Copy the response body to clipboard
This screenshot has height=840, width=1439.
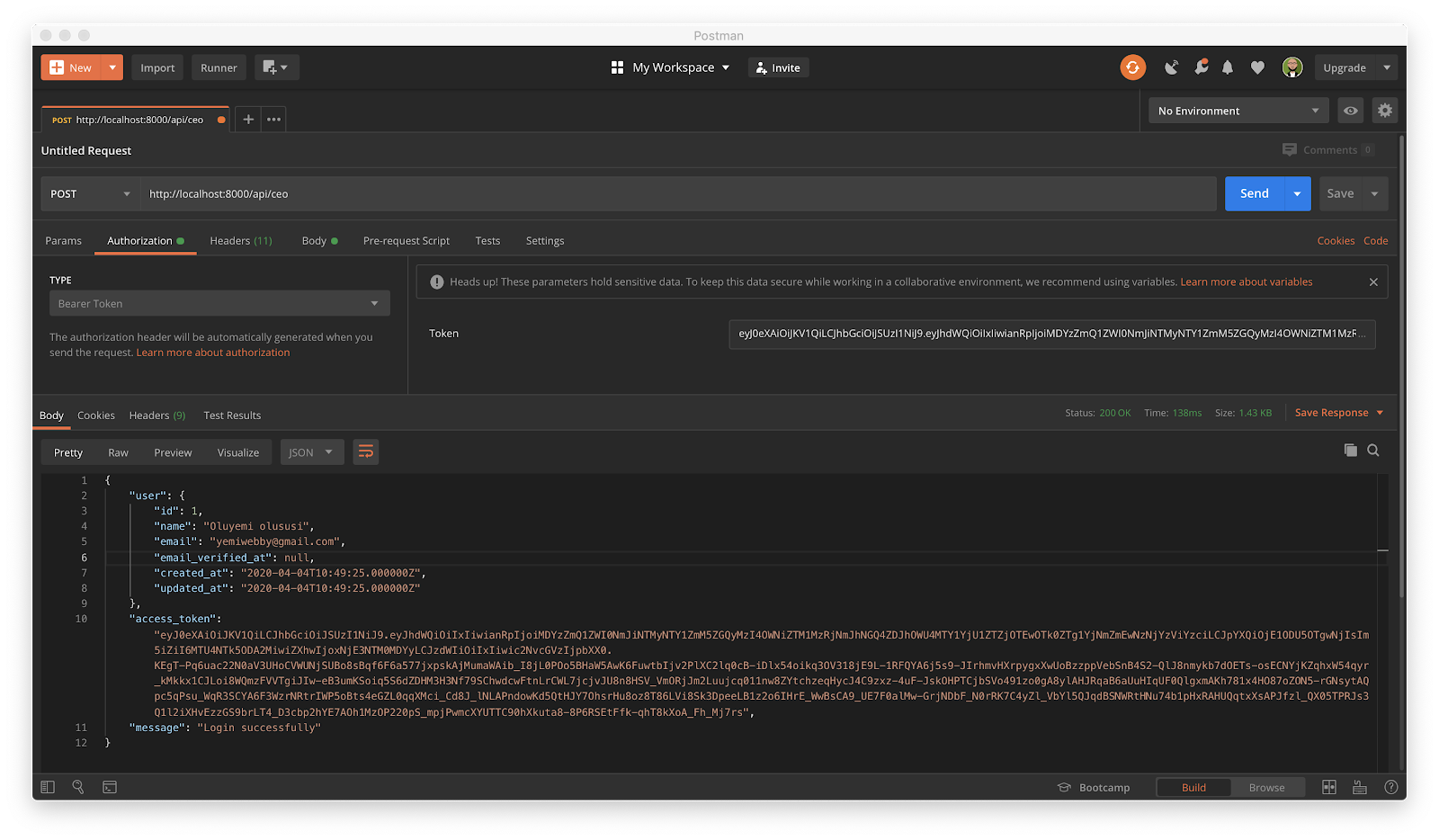[x=1350, y=451]
